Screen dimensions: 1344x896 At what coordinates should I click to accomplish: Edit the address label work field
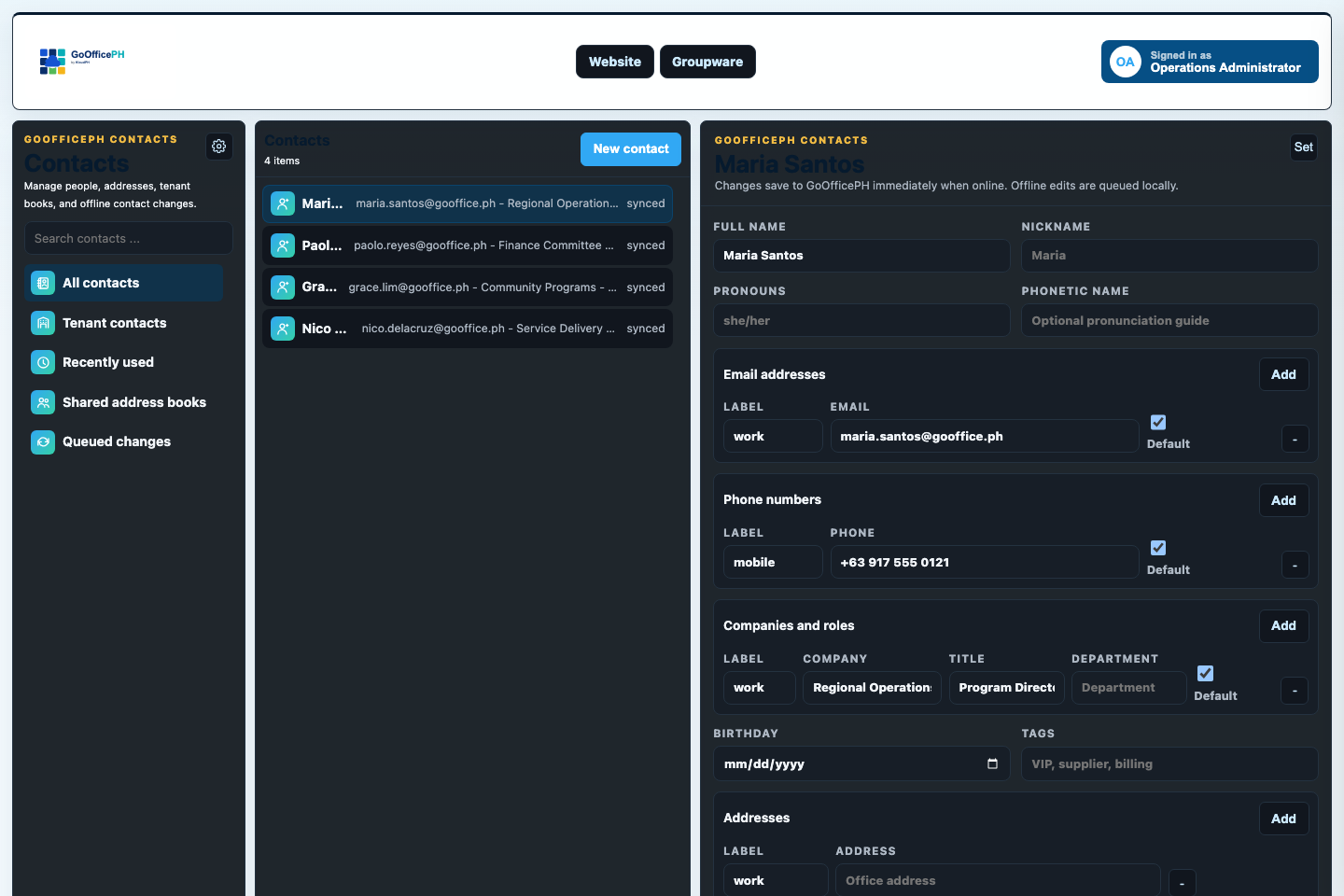pyautogui.click(x=776, y=880)
